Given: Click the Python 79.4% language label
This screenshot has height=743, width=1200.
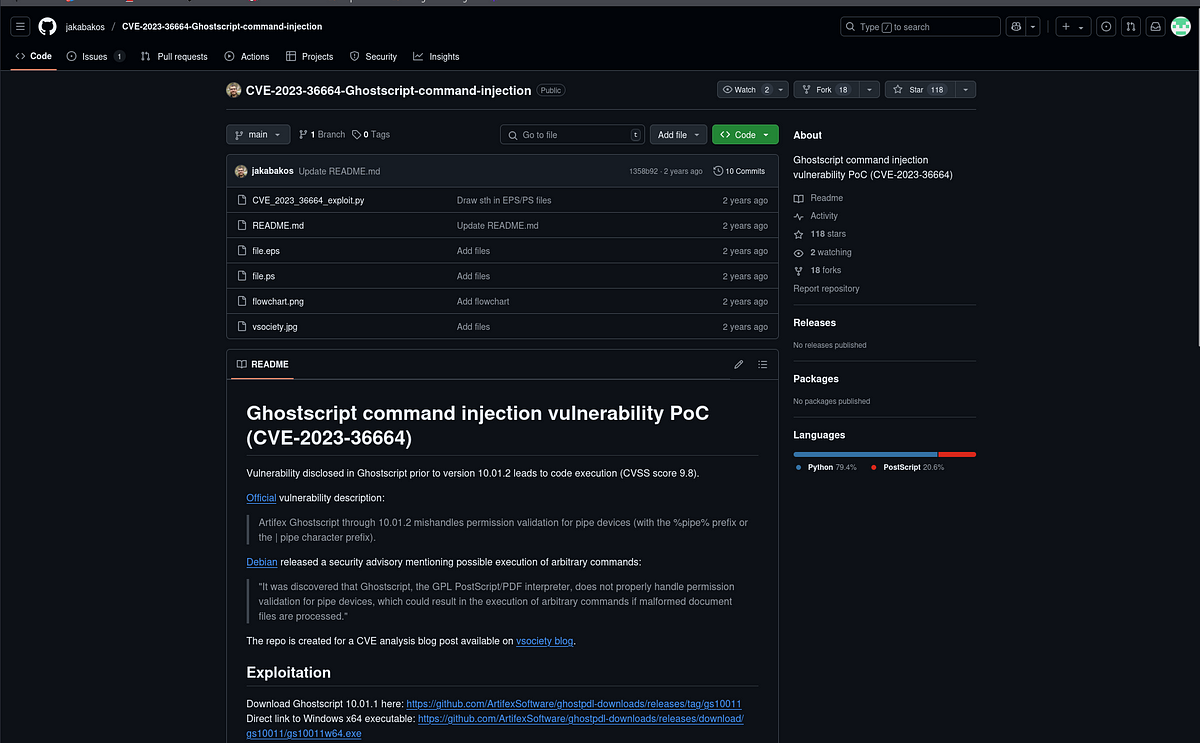Looking at the screenshot, I should [826, 467].
